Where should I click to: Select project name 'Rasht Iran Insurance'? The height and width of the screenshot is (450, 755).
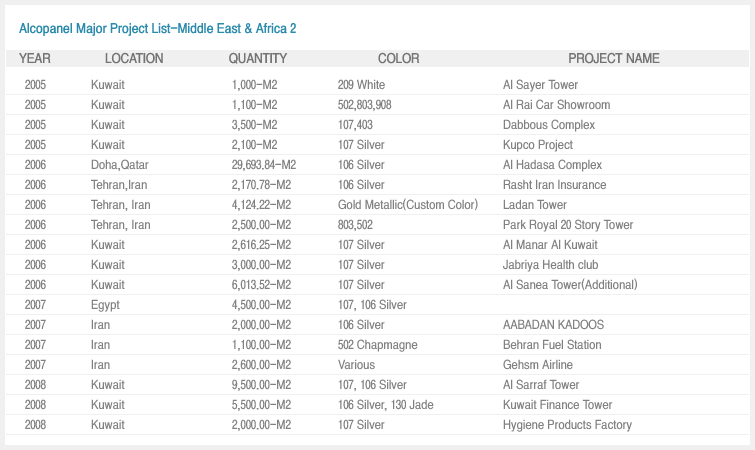click(554, 185)
